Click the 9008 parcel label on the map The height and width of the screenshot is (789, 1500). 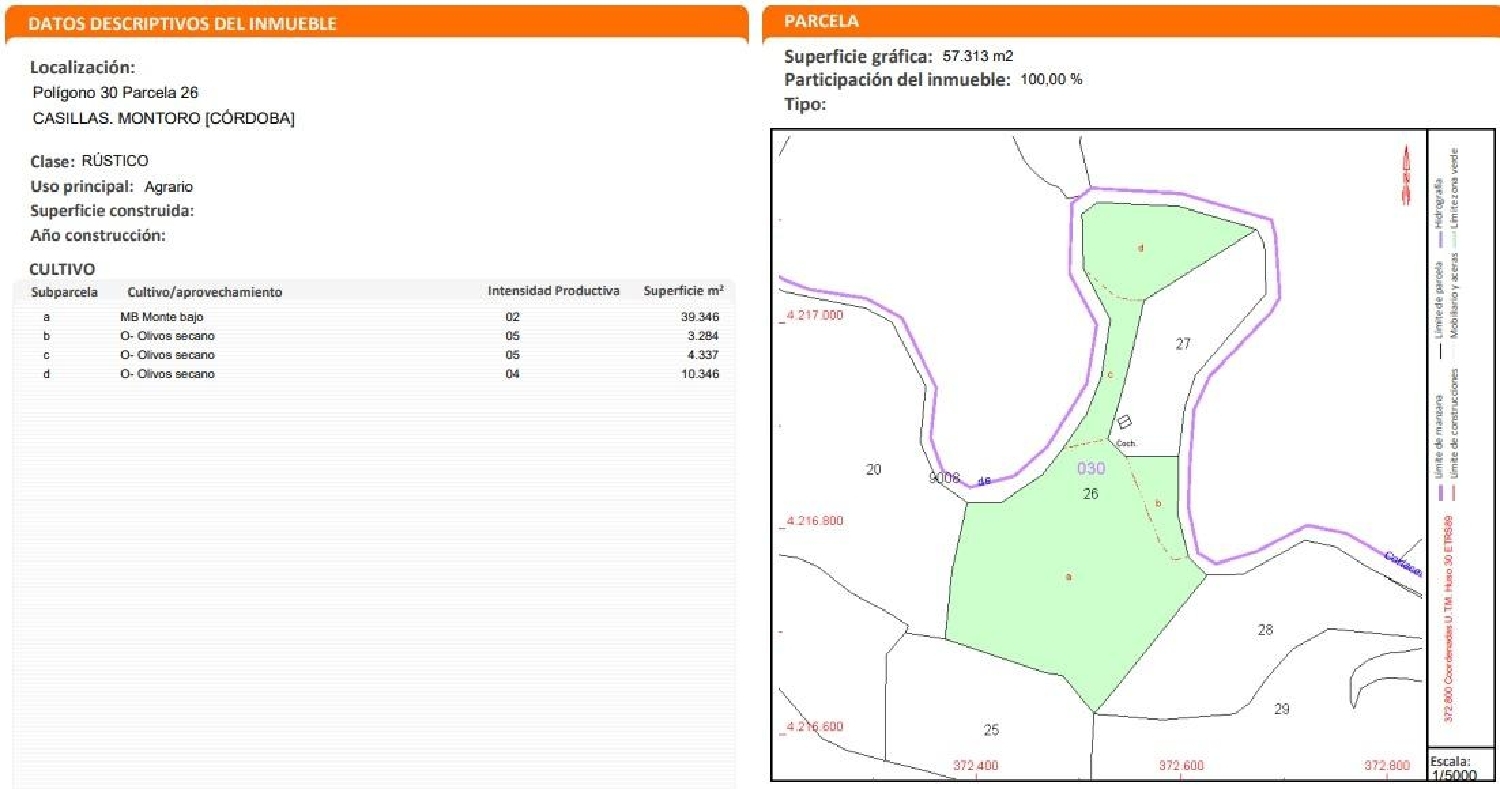point(945,478)
